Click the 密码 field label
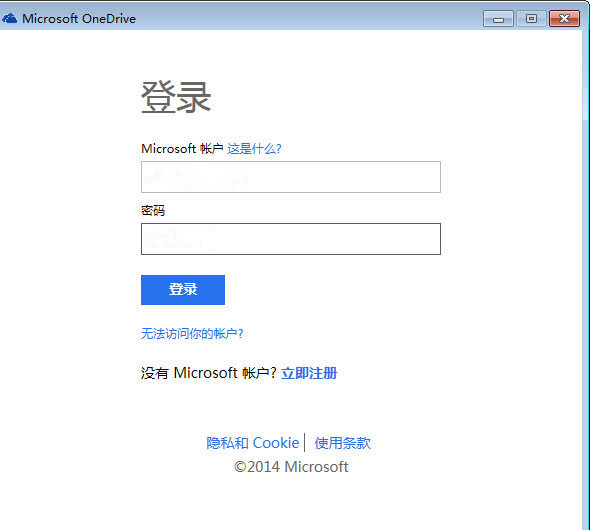Image resolution: width=590 pixels, height=530 pixels. [x=153, y=210]
